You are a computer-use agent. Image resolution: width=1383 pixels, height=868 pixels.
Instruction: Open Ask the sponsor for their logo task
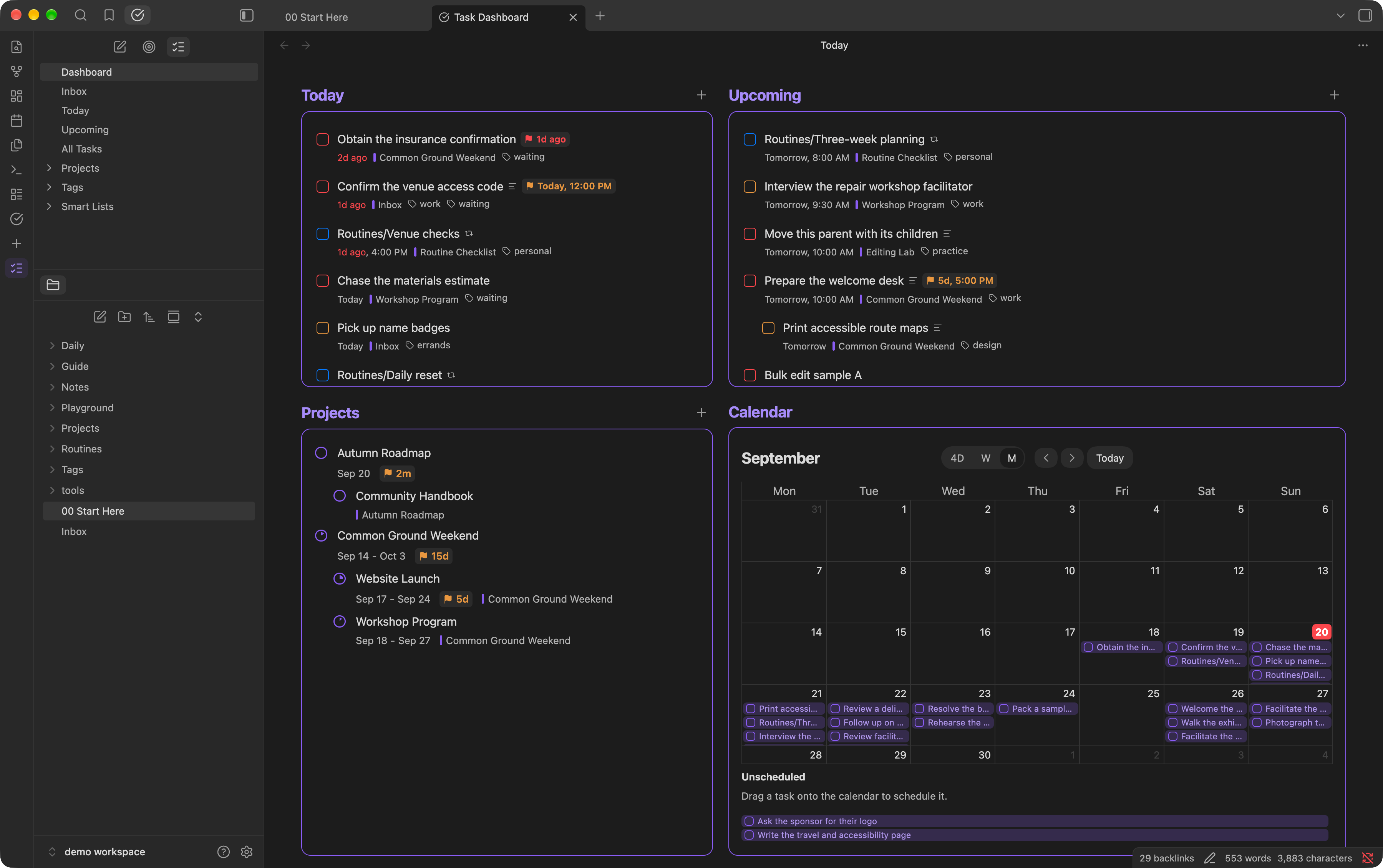[x=1035, y=822]
